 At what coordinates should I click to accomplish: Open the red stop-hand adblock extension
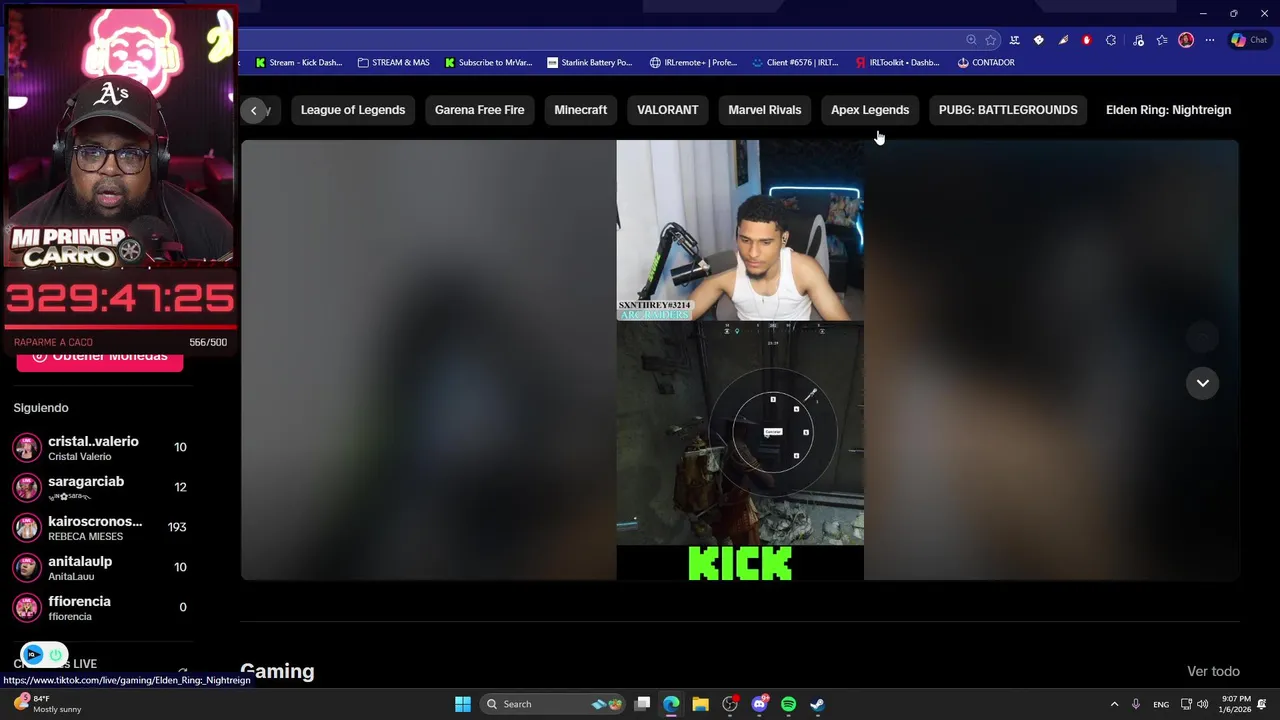tap(1087, 40)
